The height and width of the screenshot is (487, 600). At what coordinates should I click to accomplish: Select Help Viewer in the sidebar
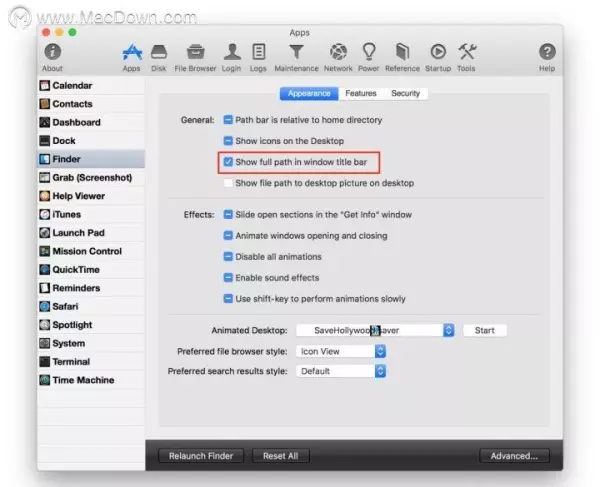(91, 196)
